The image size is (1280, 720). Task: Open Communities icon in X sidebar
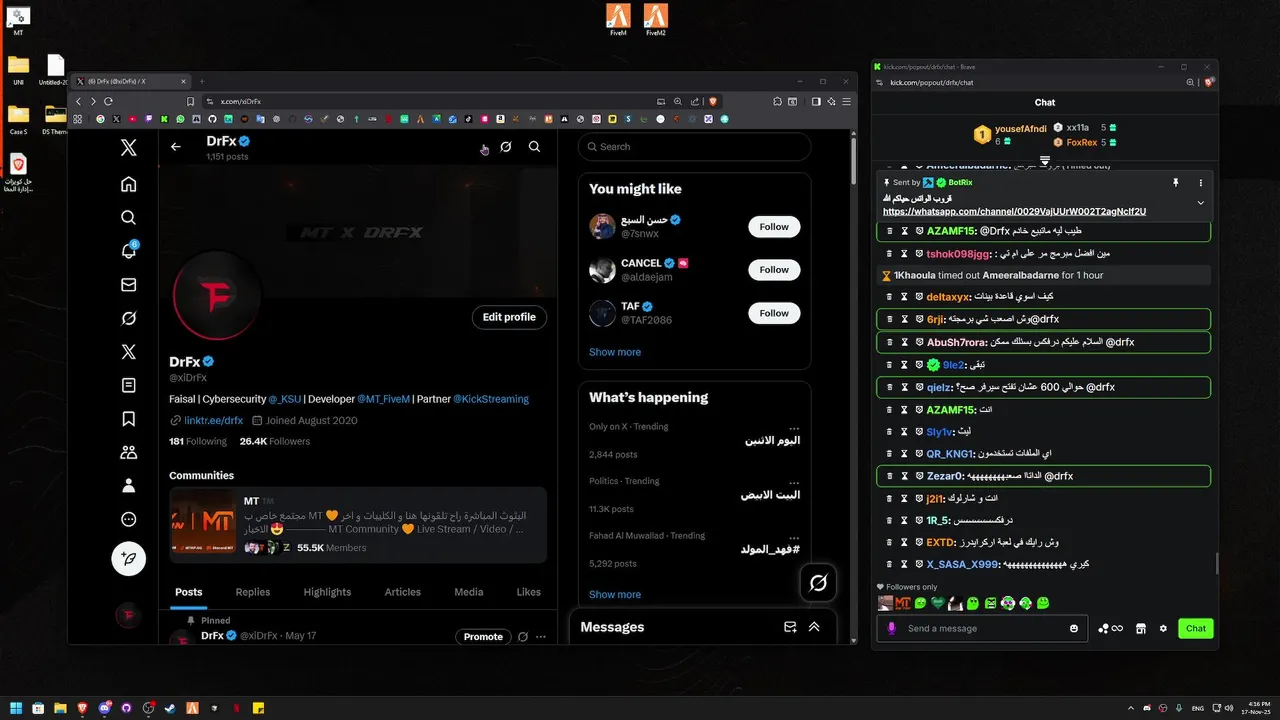128,452
